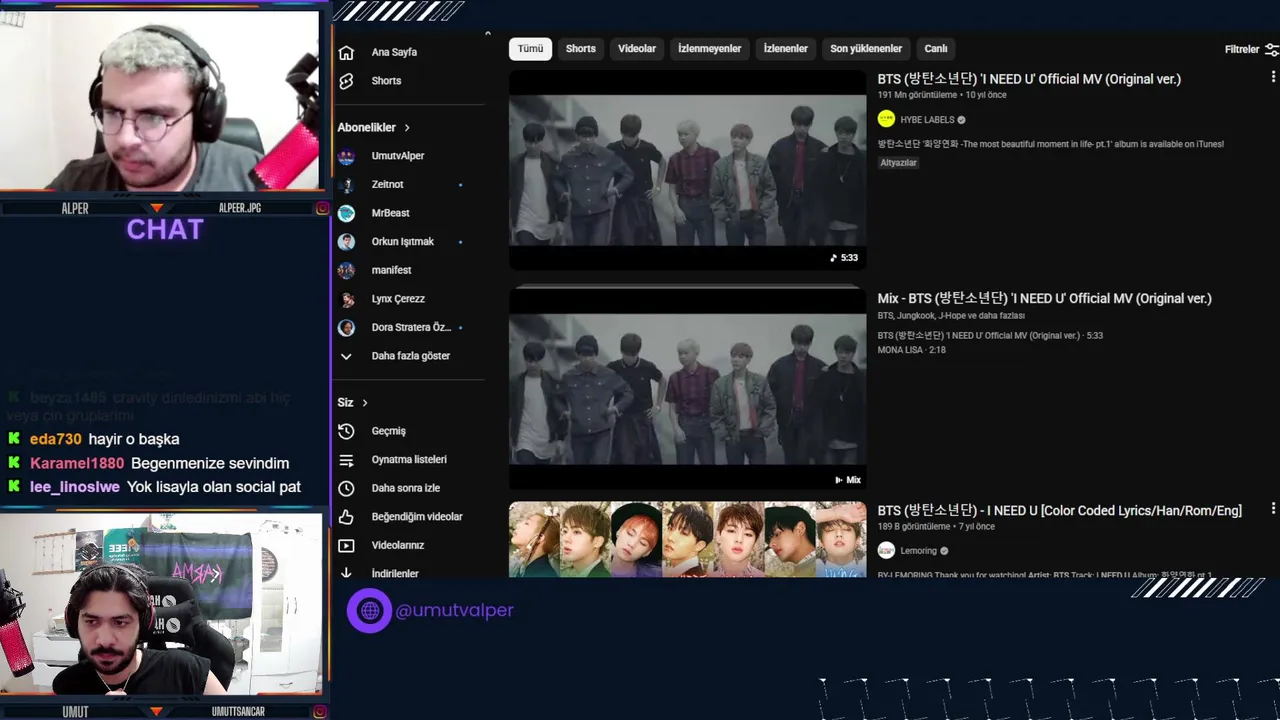Open Beğendiğim videolar thumbs-up icon
Screen dimensions: 1280x720
point(346,517)
